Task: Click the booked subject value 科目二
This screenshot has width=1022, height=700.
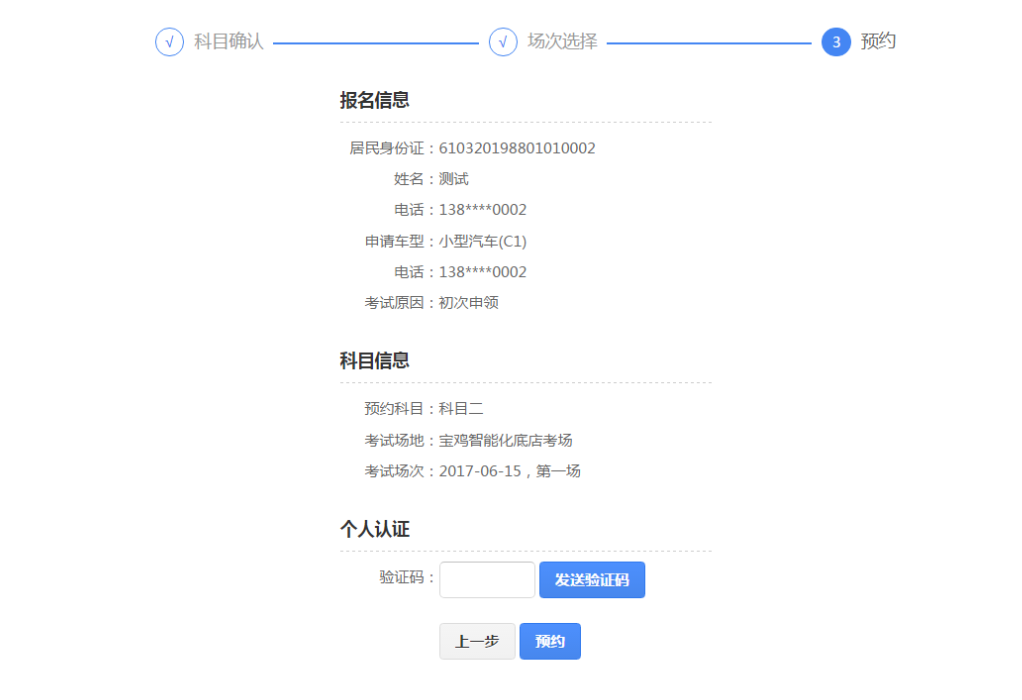Action: (x=462, y=409)
